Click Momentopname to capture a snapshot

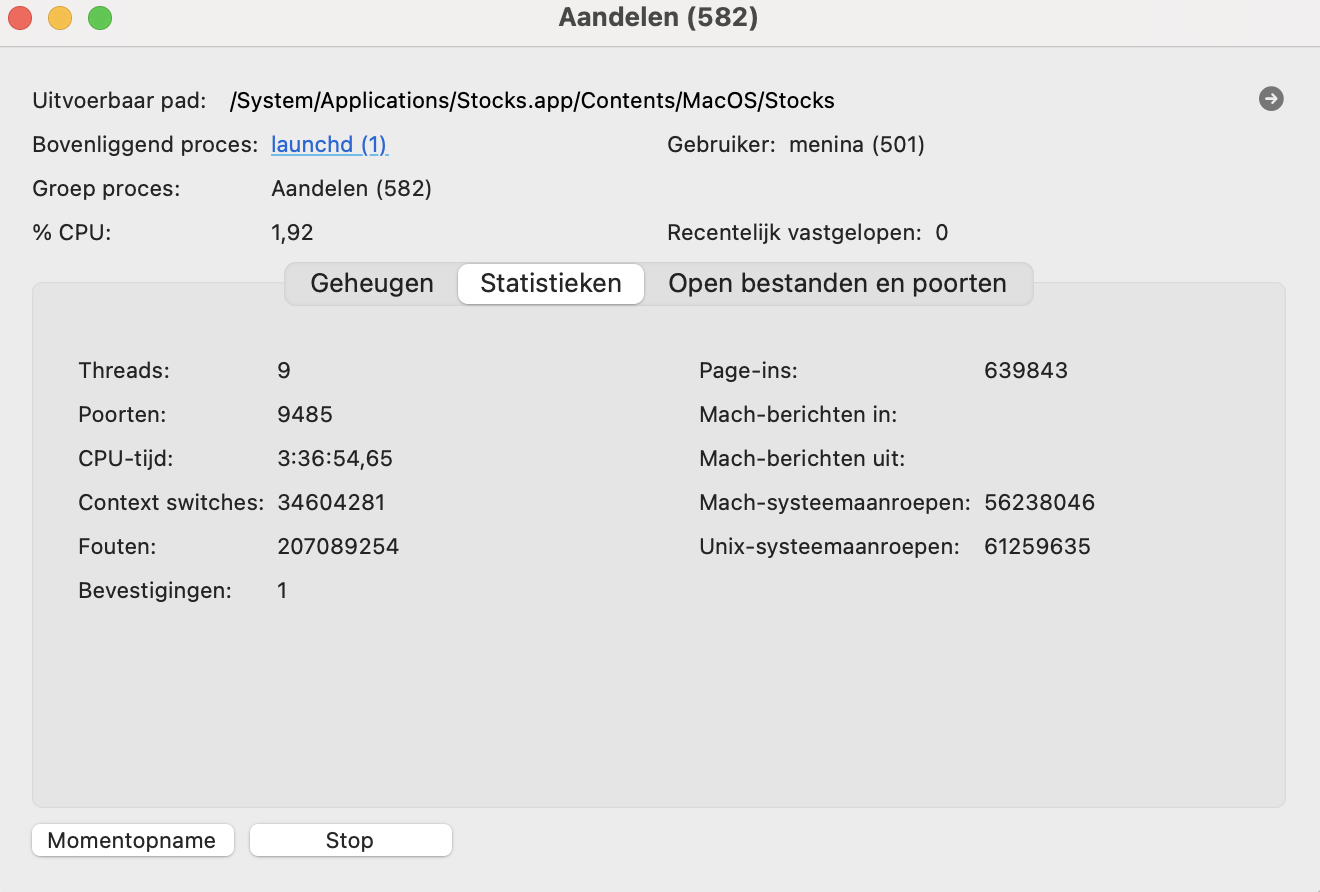pyautogui.click(x=132, y=840)
